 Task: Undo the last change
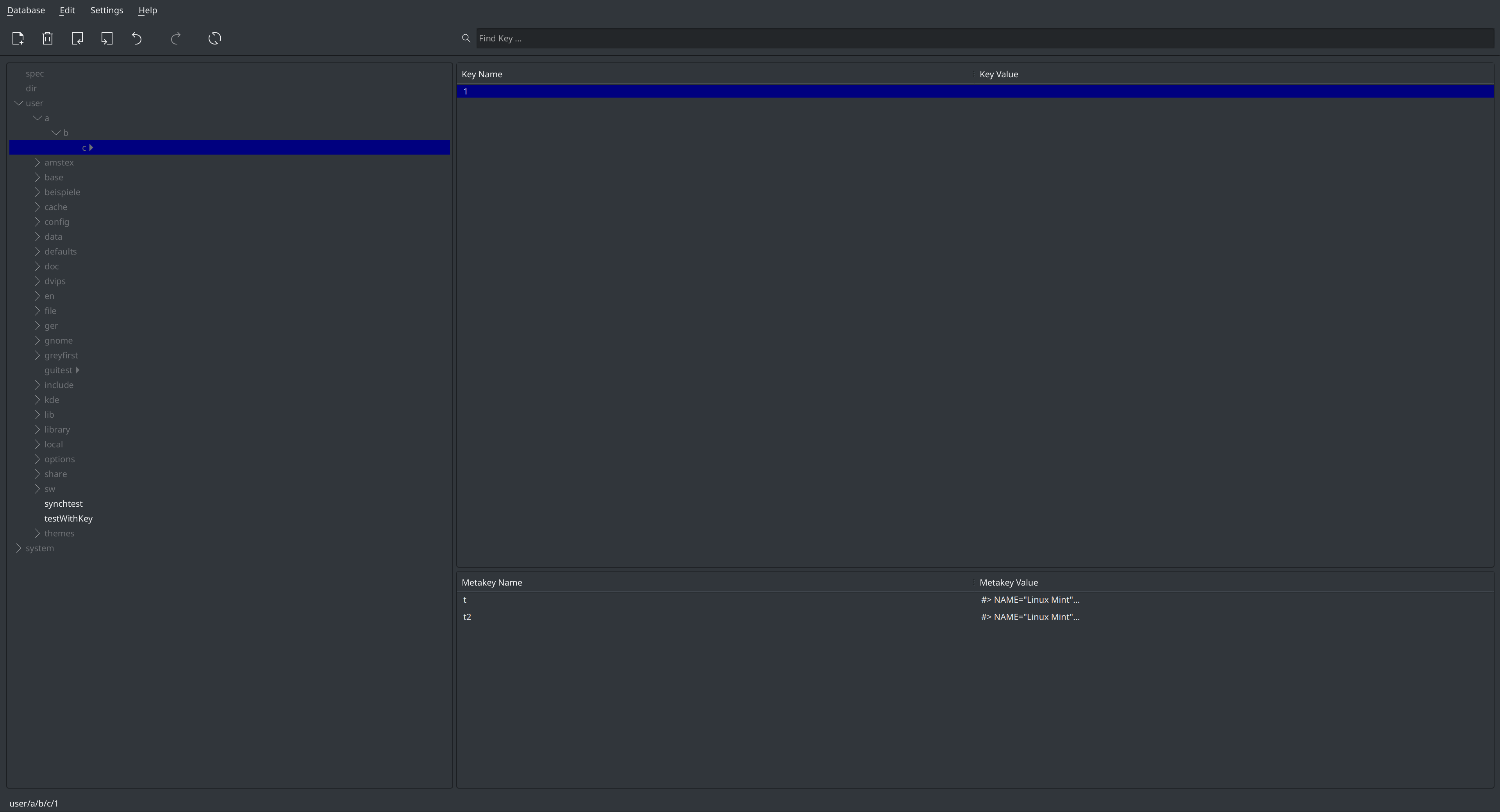pos(137,38)
